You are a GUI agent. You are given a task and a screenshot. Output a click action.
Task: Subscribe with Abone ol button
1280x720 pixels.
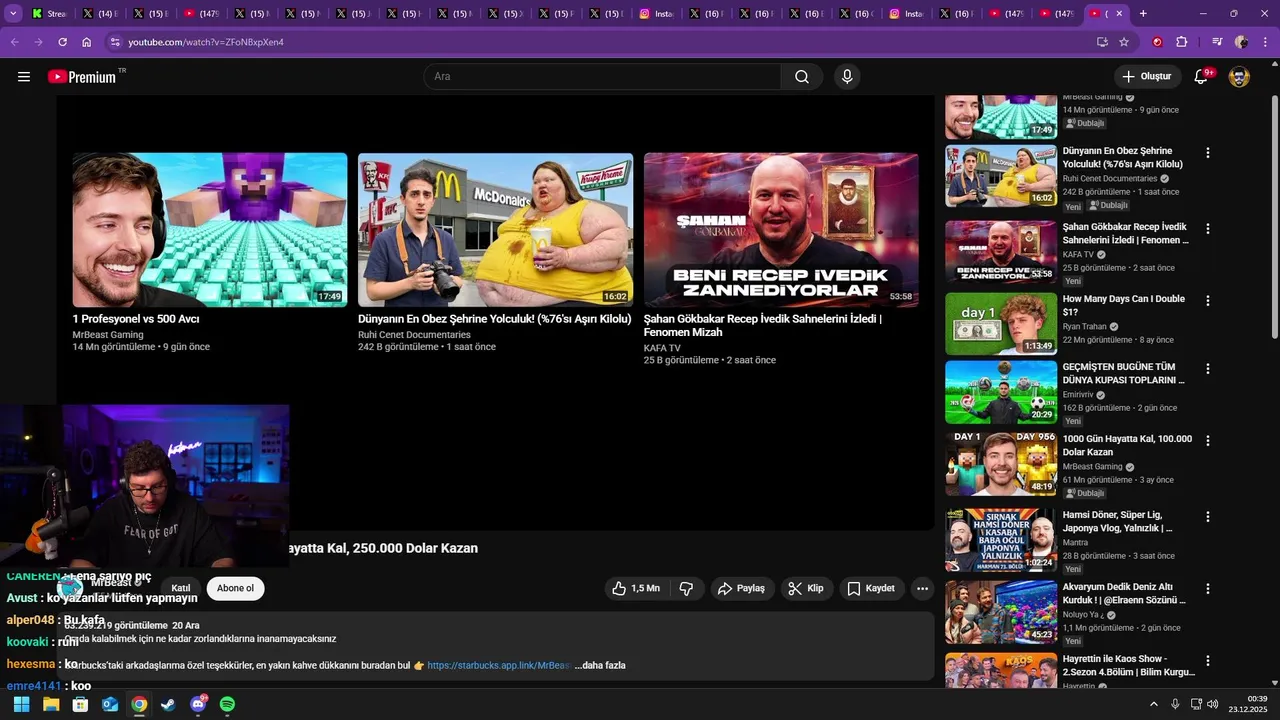tap(236, 588)
